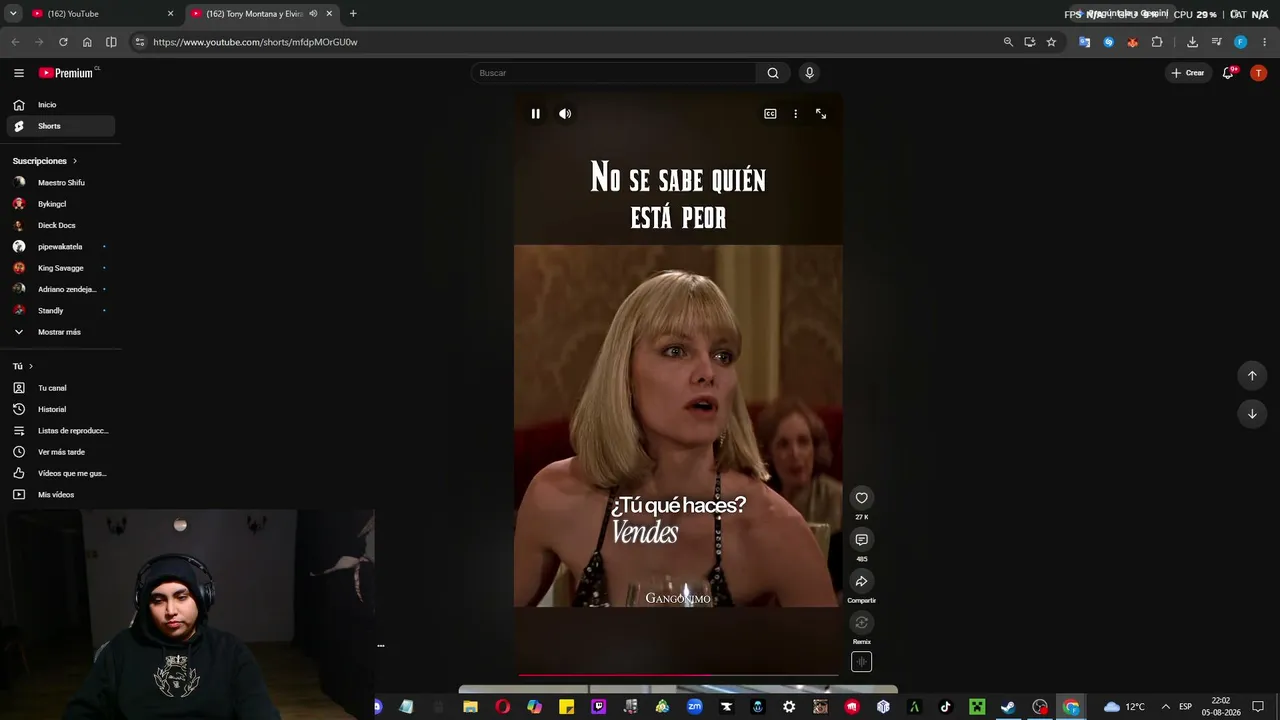Open the Maestro Shifu channel
The height and width of the screenshot is (720, 1280).
point(61,183)
